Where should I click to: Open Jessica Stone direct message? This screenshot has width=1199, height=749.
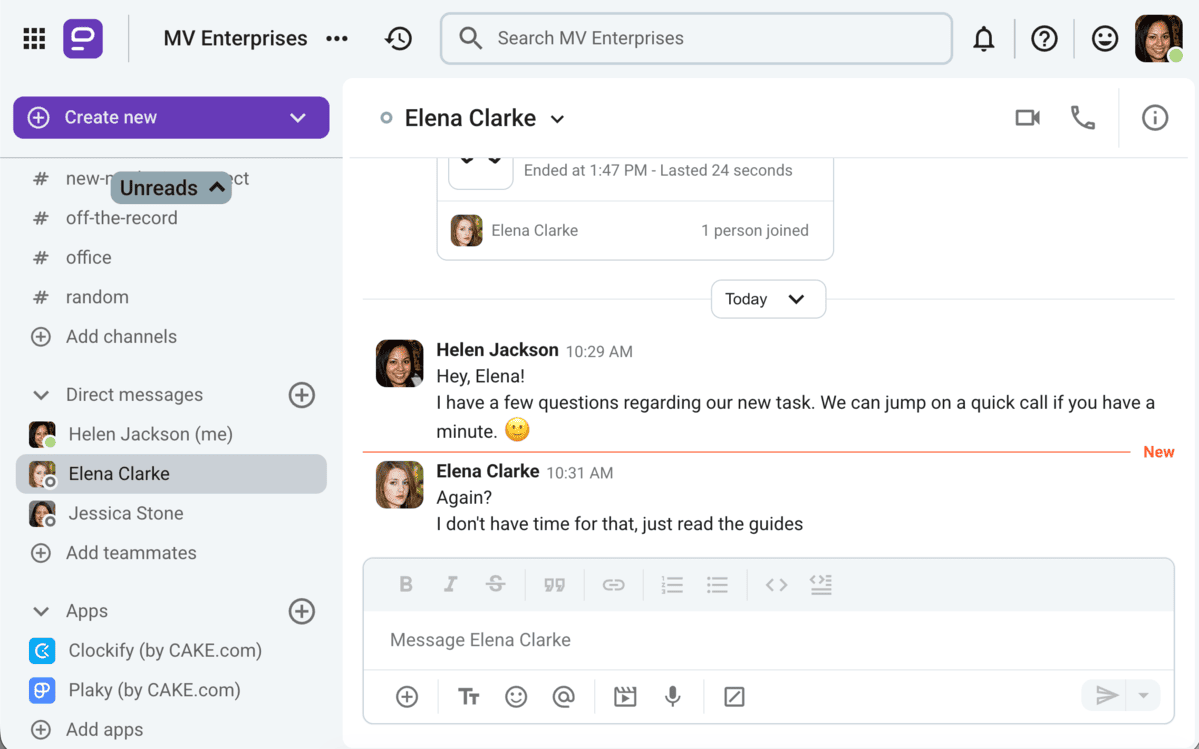coord(125,513)
